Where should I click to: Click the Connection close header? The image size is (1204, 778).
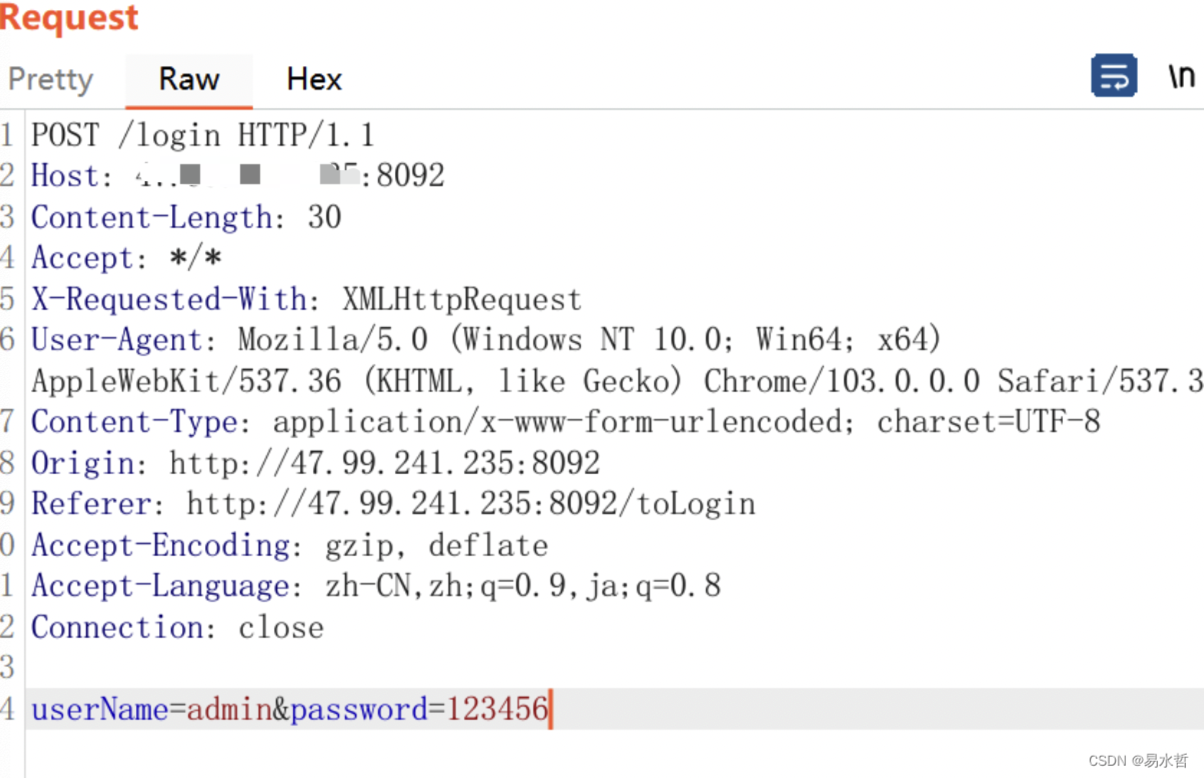coord(178,627)
